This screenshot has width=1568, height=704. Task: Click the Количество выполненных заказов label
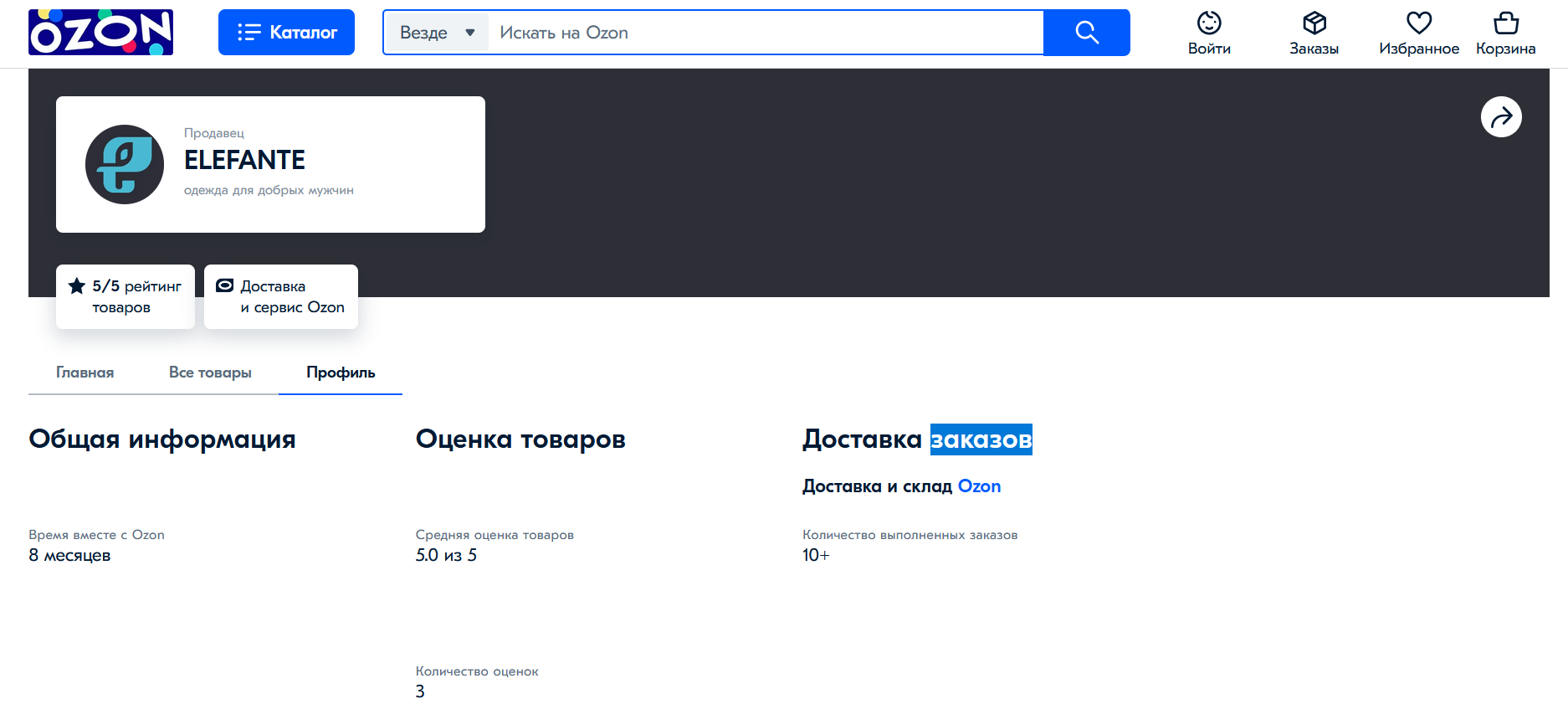click(x=910, y=535)
